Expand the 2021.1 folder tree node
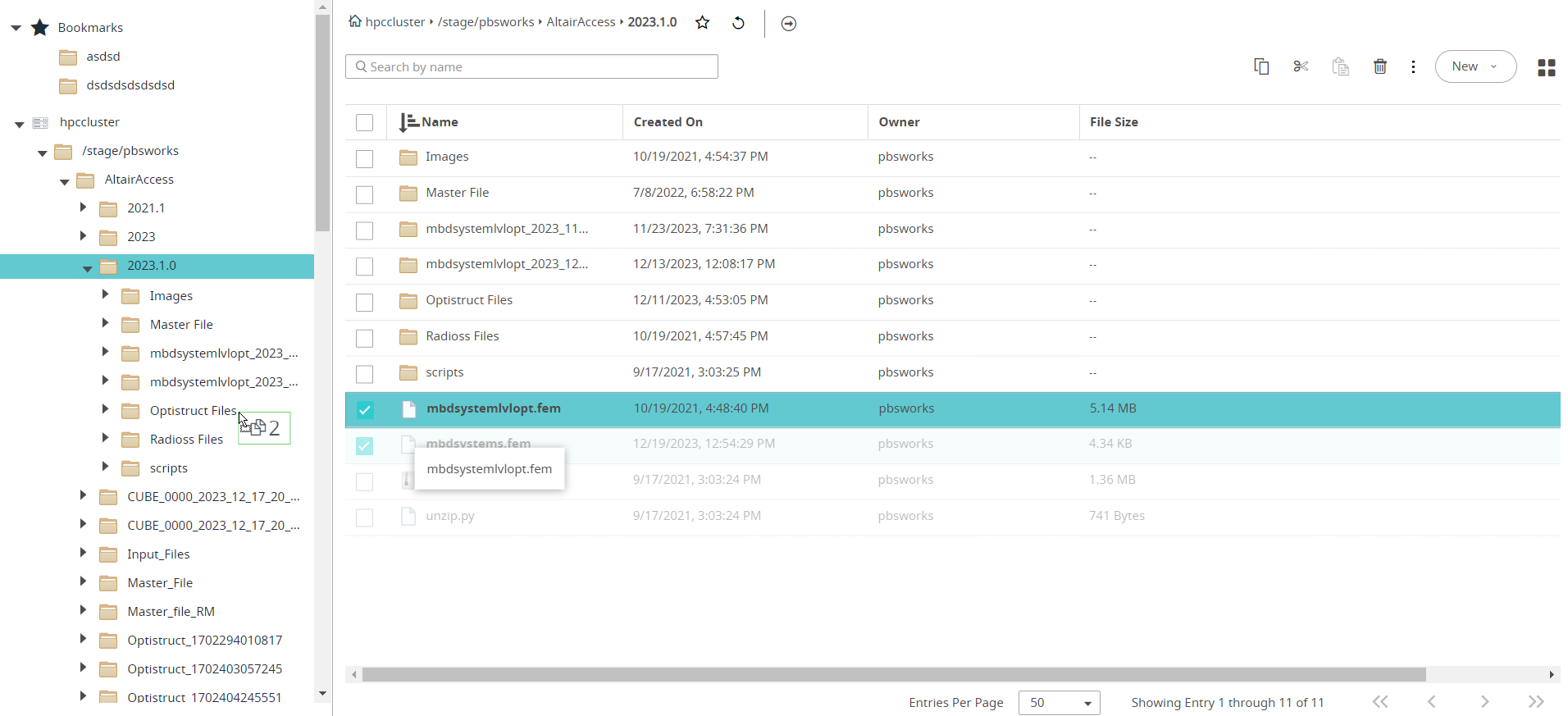 tap(83, 208)
